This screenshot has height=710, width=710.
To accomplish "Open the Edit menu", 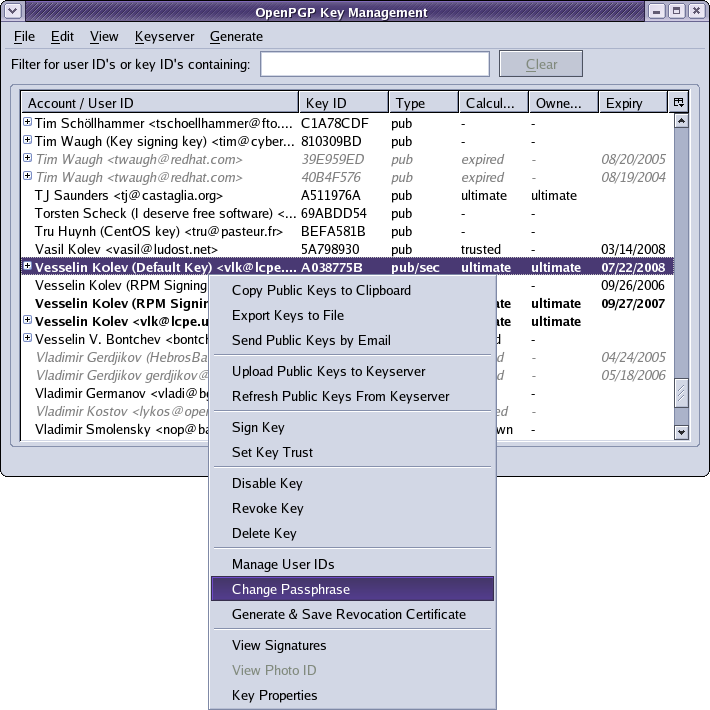I will 62,36.
